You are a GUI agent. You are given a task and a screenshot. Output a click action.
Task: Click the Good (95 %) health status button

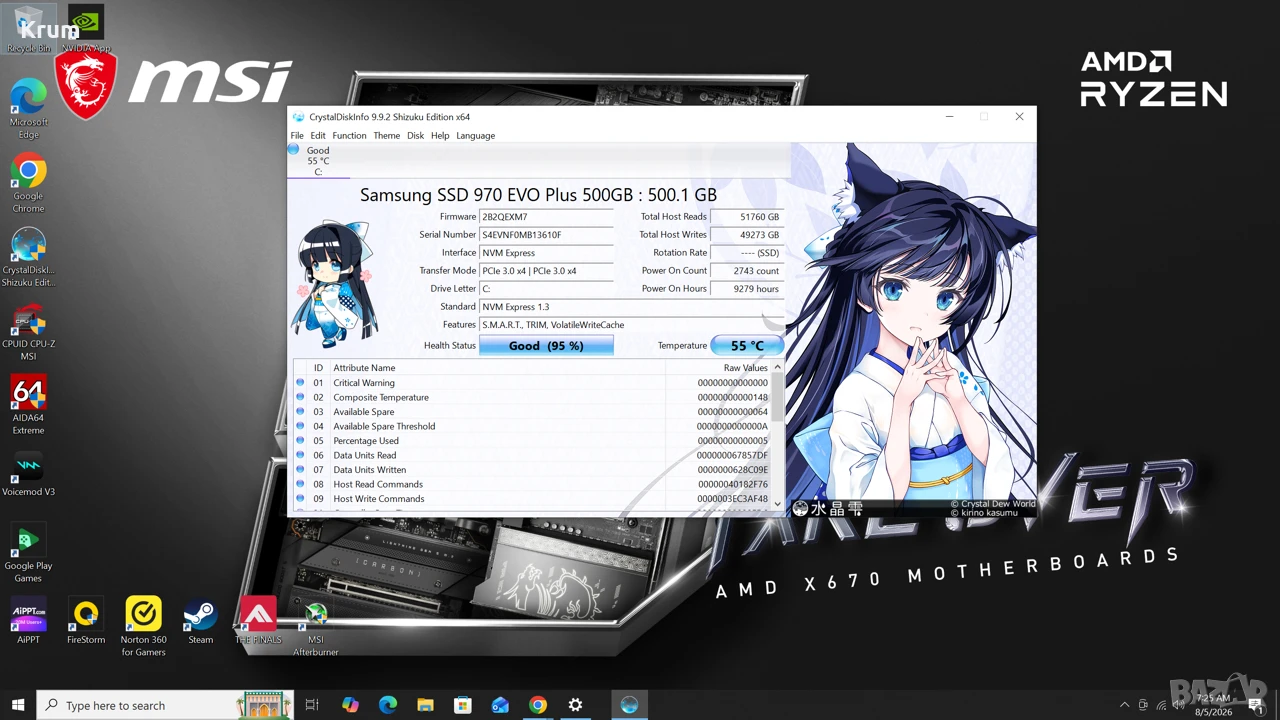tap(546, 346)
